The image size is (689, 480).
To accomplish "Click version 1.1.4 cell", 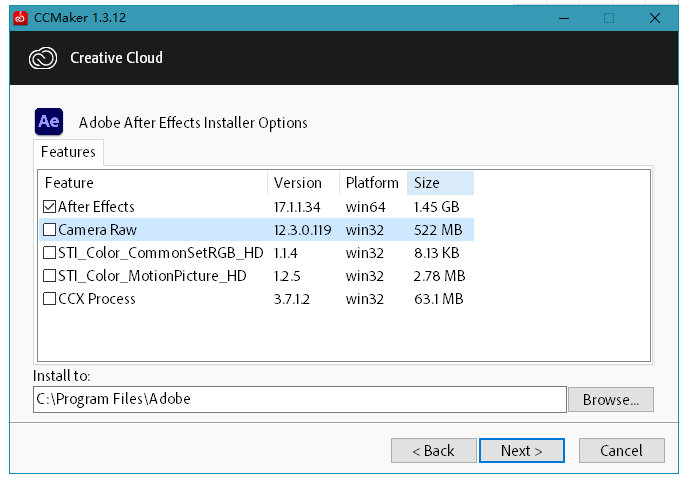I will pyautogui.click(x=286, y=253).
